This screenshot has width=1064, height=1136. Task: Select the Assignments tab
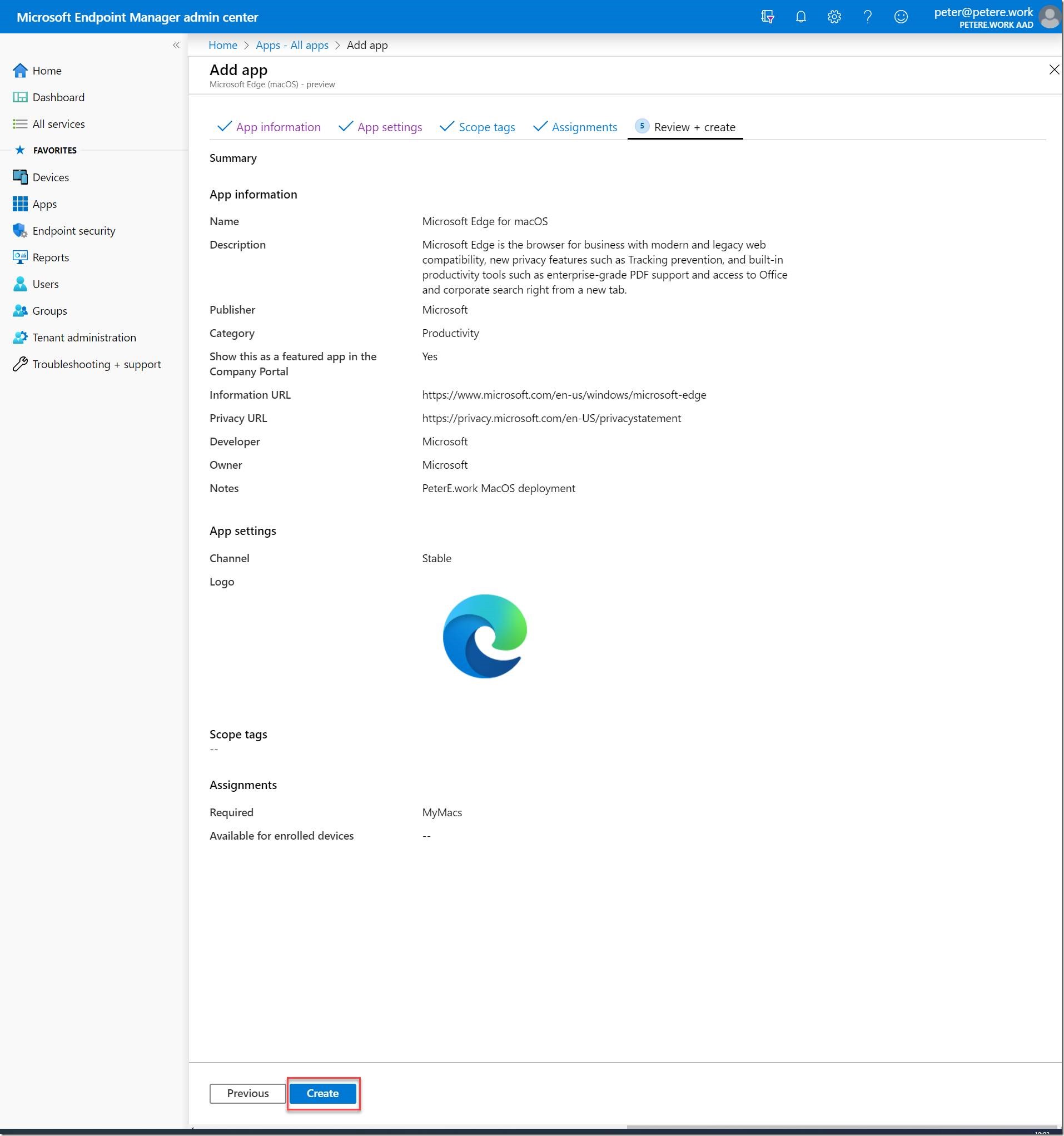(x=584, y=127)
